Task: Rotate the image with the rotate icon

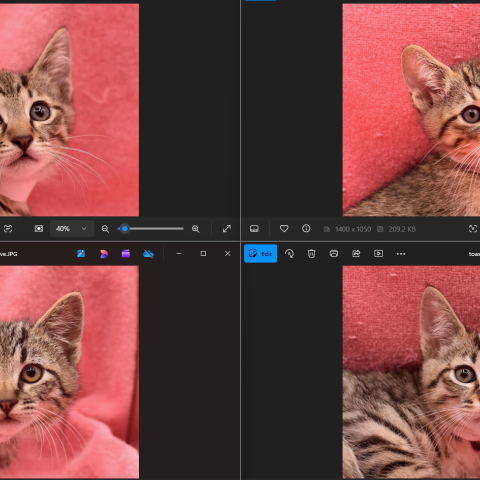Action: 289,254
